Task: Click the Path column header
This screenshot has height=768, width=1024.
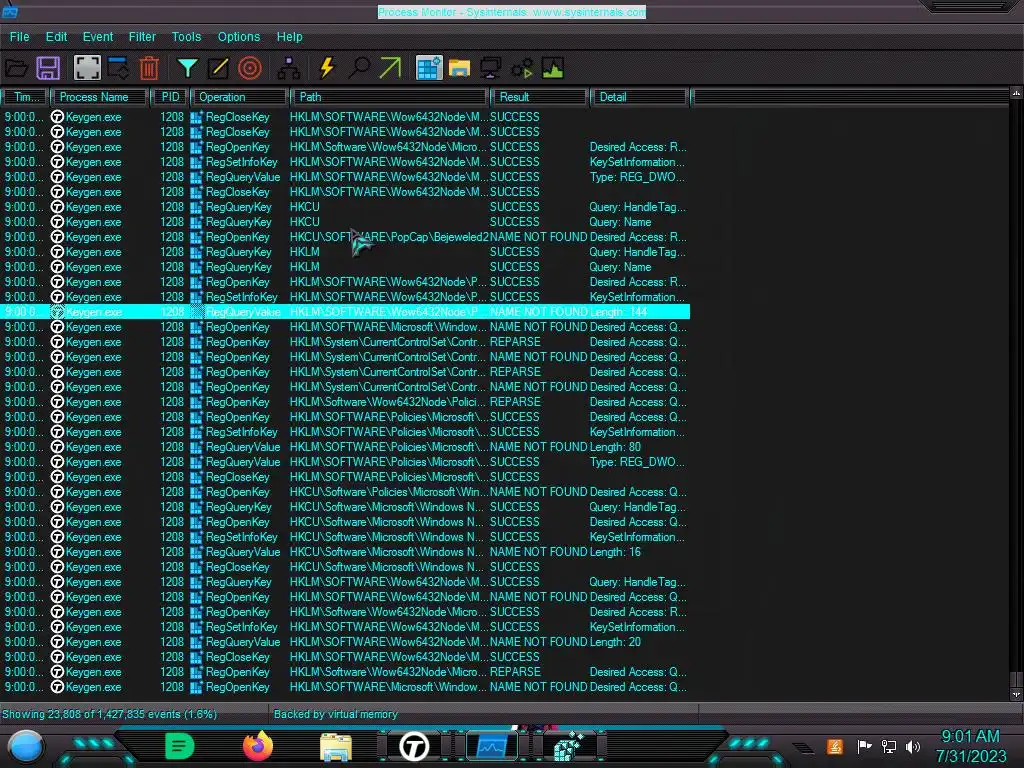Action: tap(390, 97)
